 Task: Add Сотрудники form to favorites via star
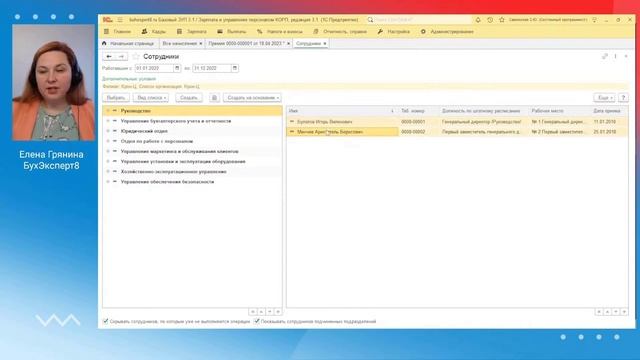coord(136,56)
